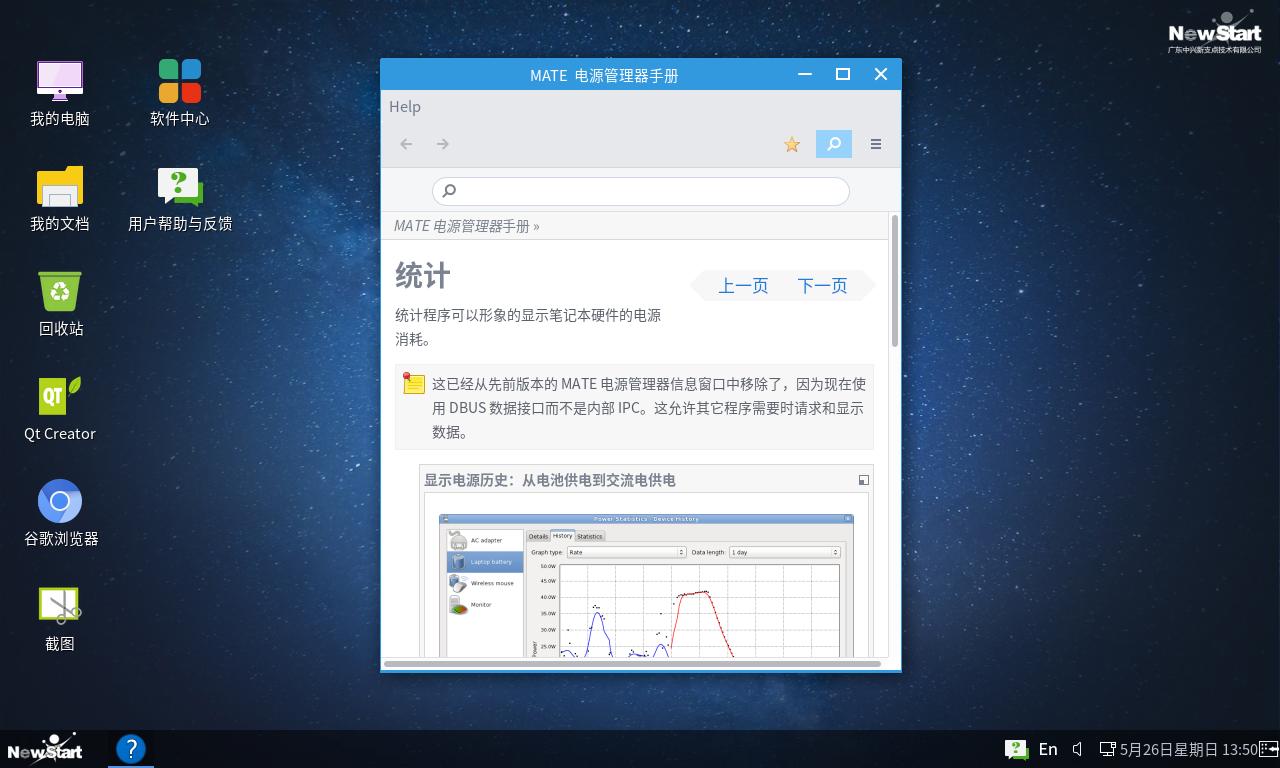Toggle the search bar magnifier button
The width and height of the screenshot is (1280, 768).
pyautogui.click(x=834, y=144)
